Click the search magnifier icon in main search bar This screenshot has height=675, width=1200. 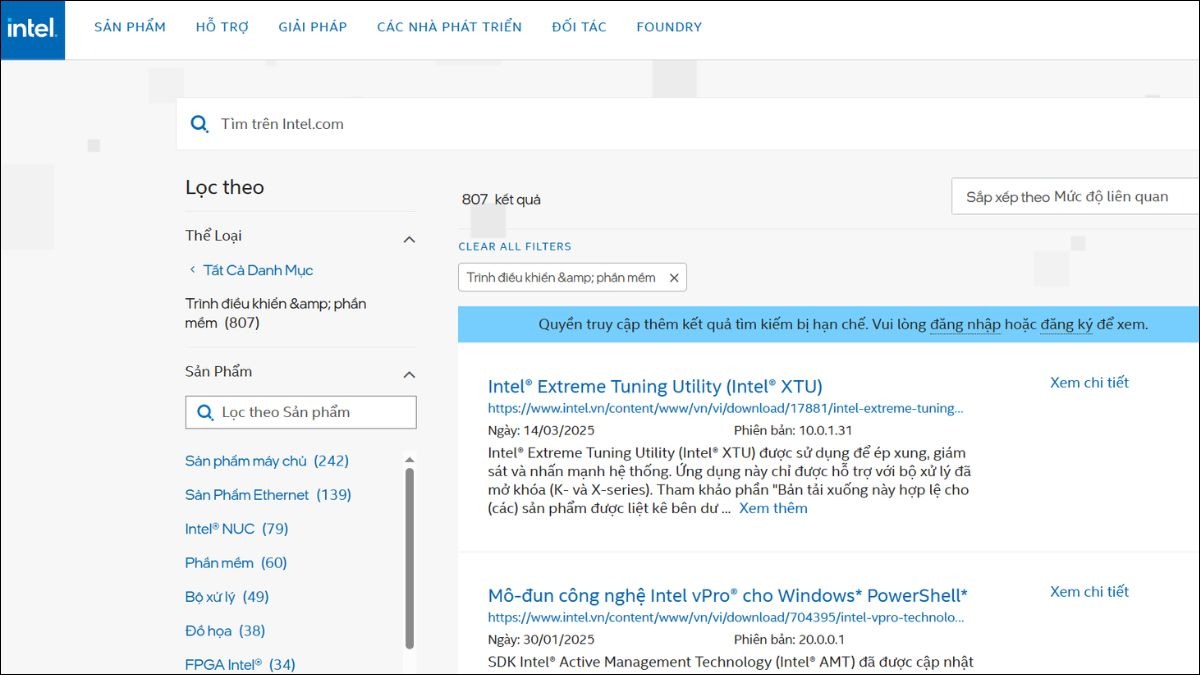click(200, 124)
